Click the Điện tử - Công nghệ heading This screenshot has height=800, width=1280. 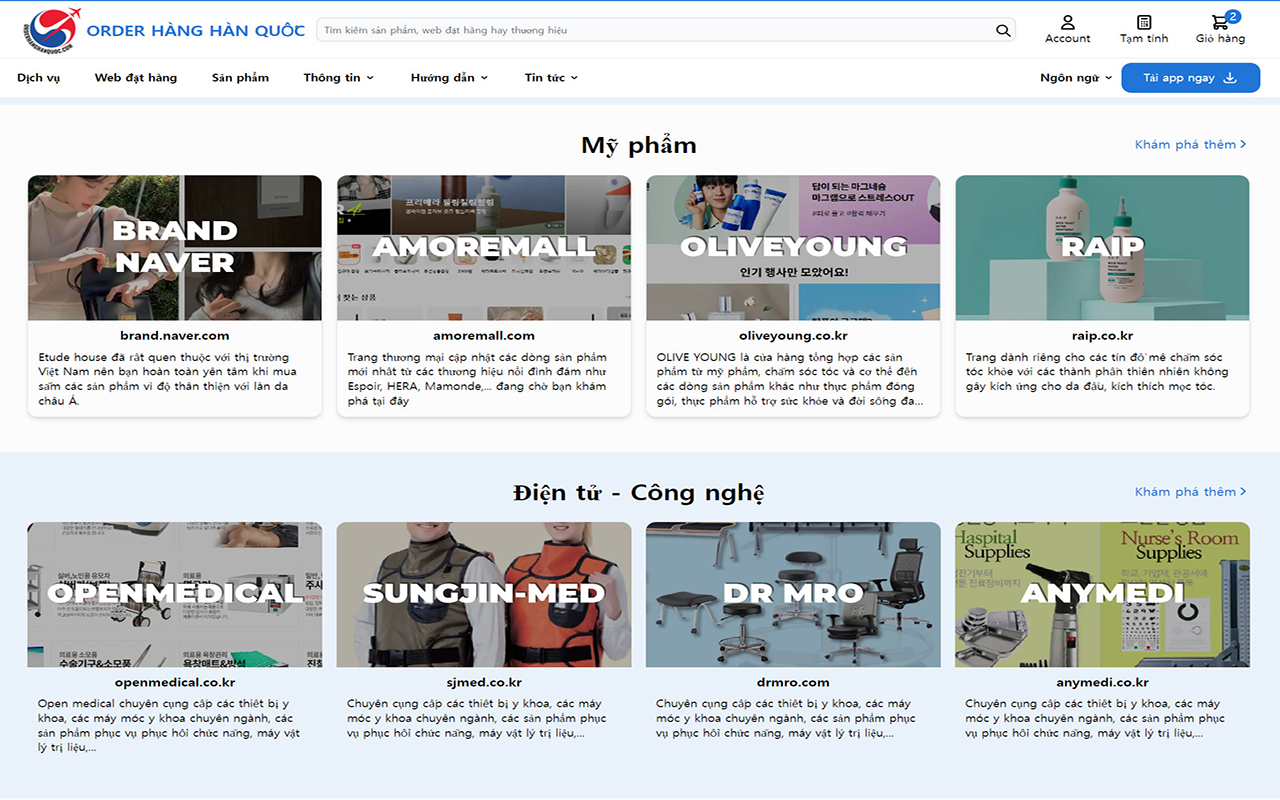coord(639,492)
